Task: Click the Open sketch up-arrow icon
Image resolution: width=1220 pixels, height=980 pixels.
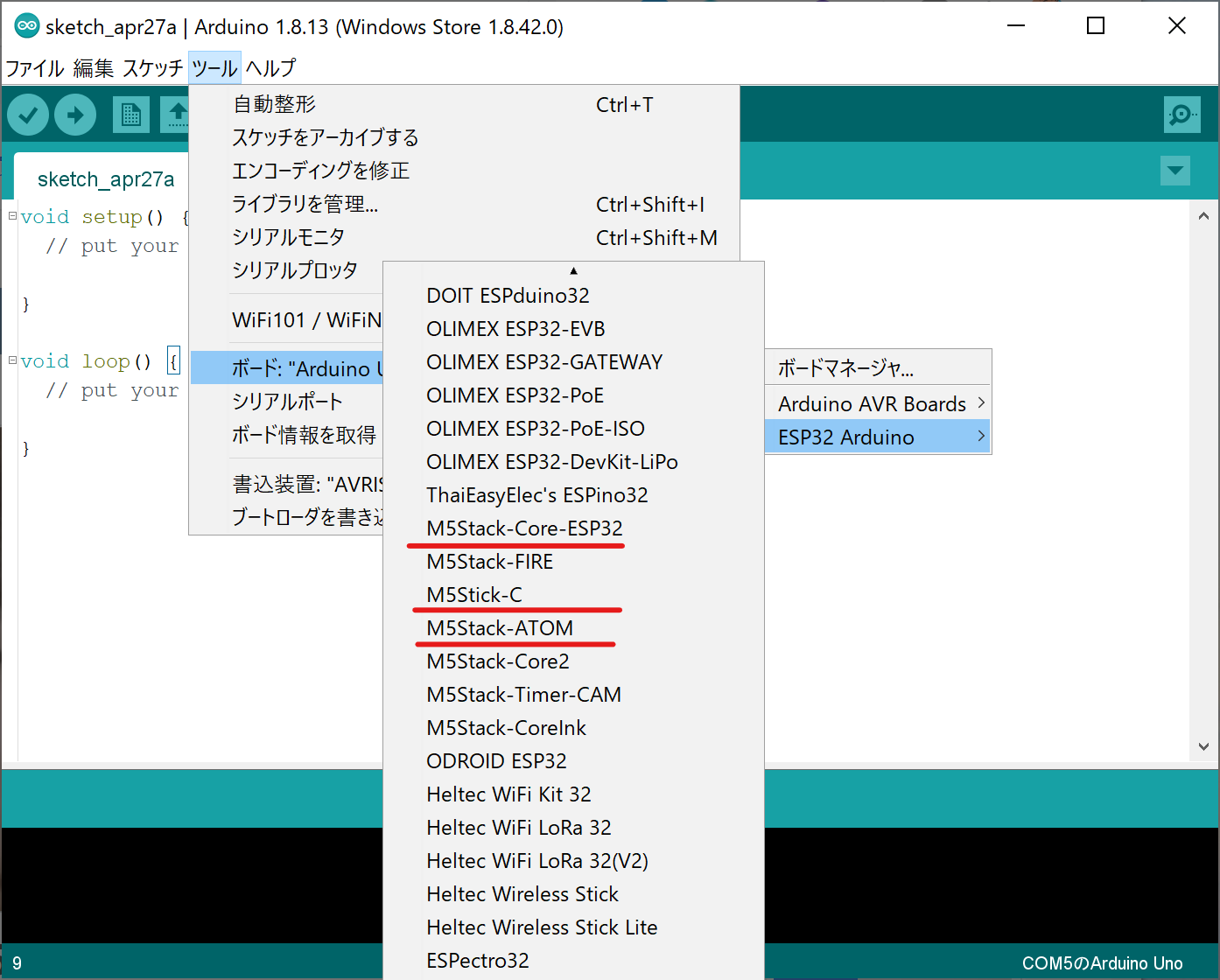Action: (x=176, y=115)
